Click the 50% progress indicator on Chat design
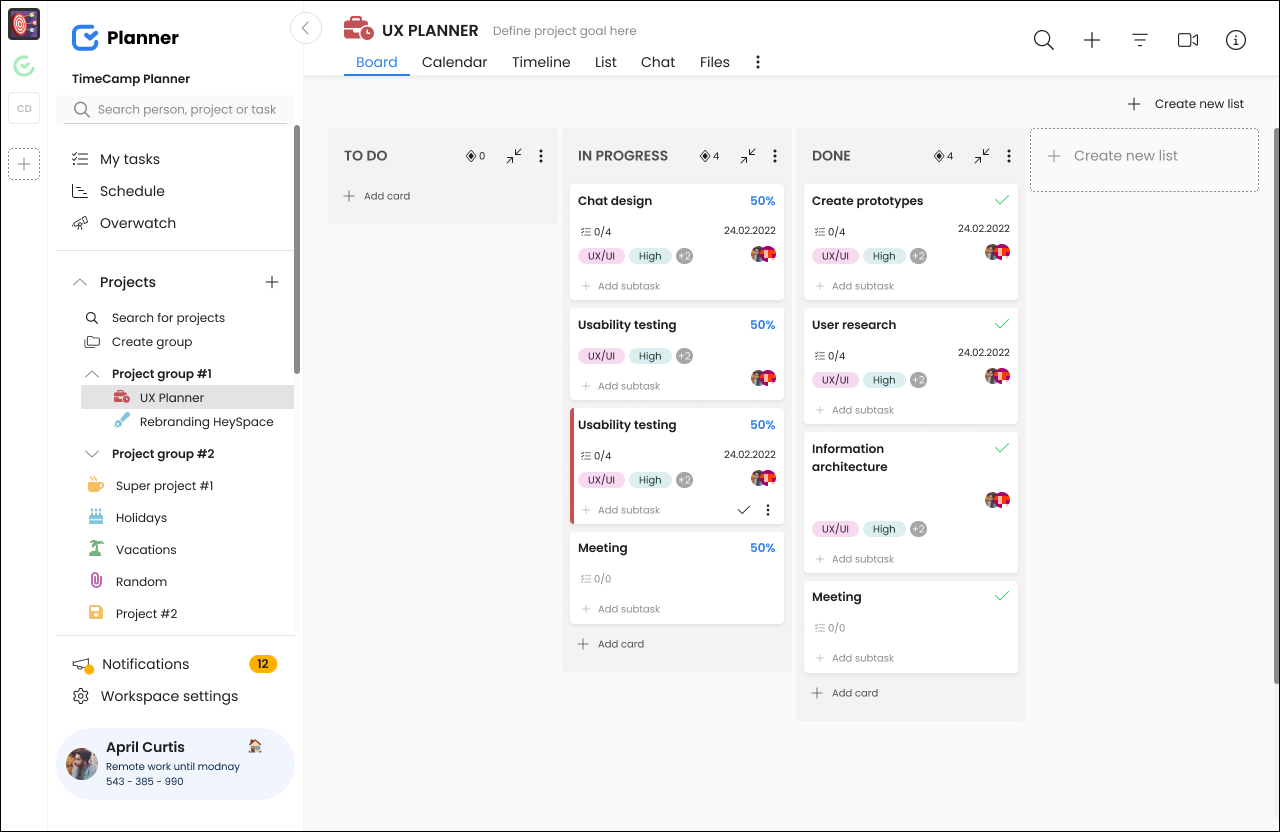The width and height of the screenshot is (1280, 832). tap(763, 200)
